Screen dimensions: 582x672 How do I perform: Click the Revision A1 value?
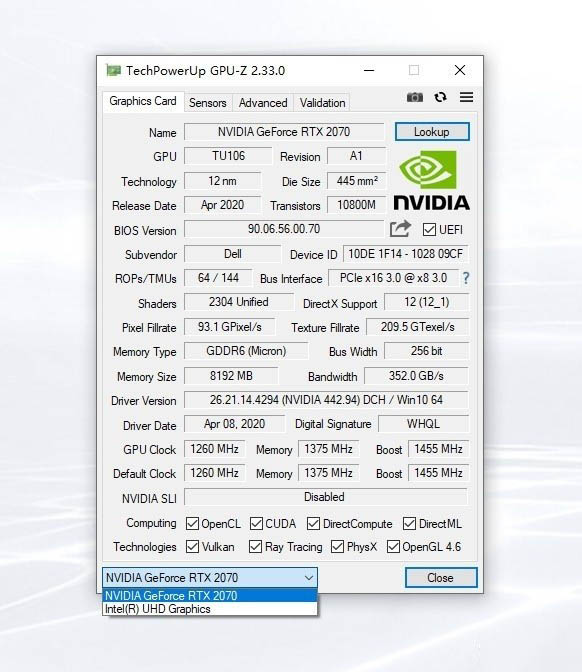(x=357, y=156)
